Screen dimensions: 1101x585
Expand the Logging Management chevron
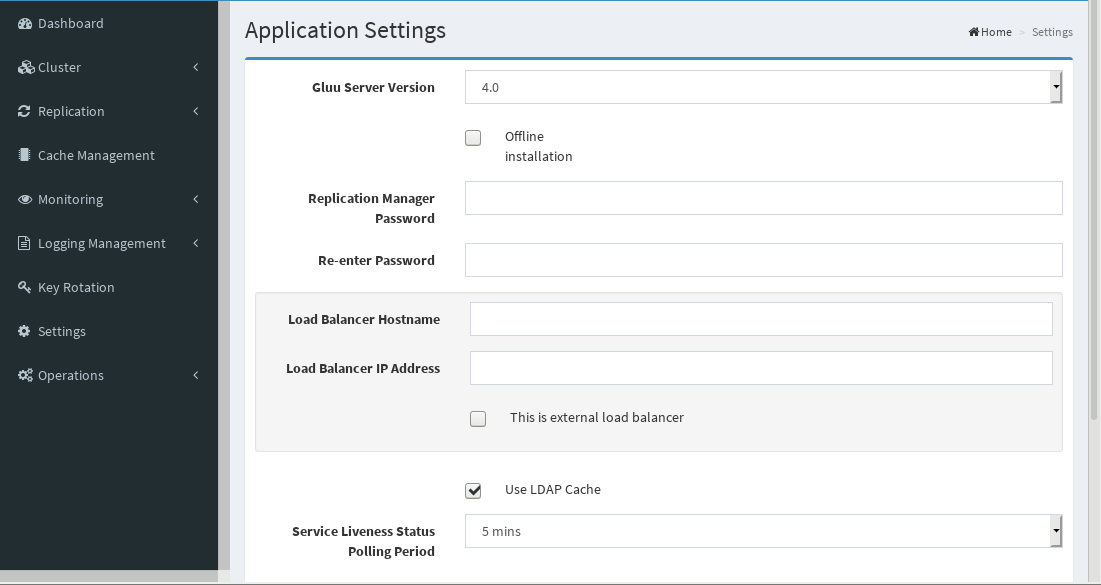click(x=196, y=243)
